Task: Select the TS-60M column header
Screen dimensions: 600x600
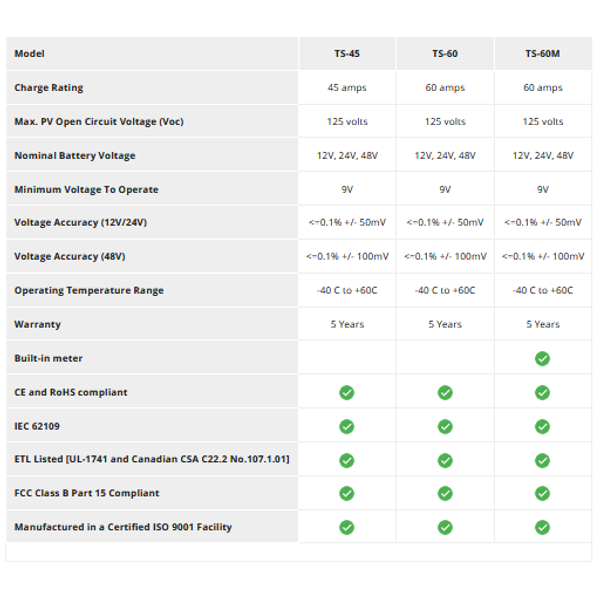Action: pyautogui.click(x=543, y=54)
